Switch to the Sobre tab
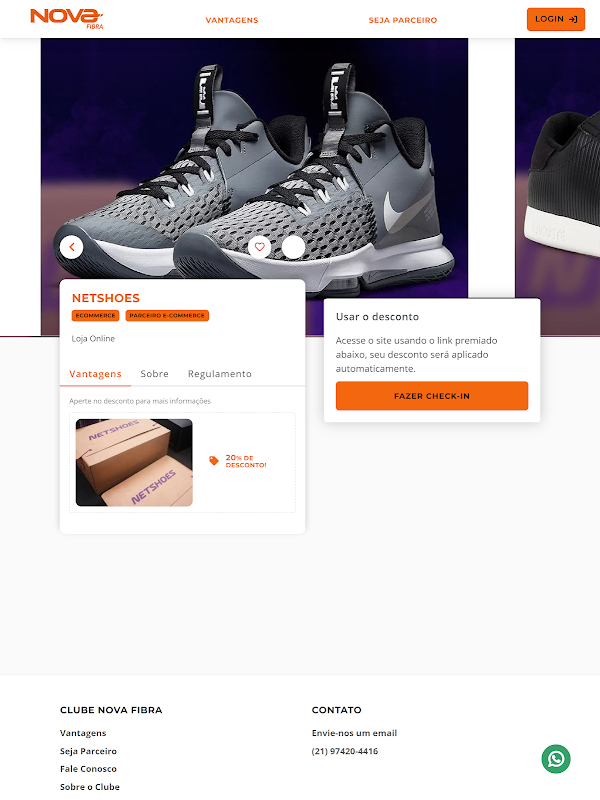 [155, 374]
